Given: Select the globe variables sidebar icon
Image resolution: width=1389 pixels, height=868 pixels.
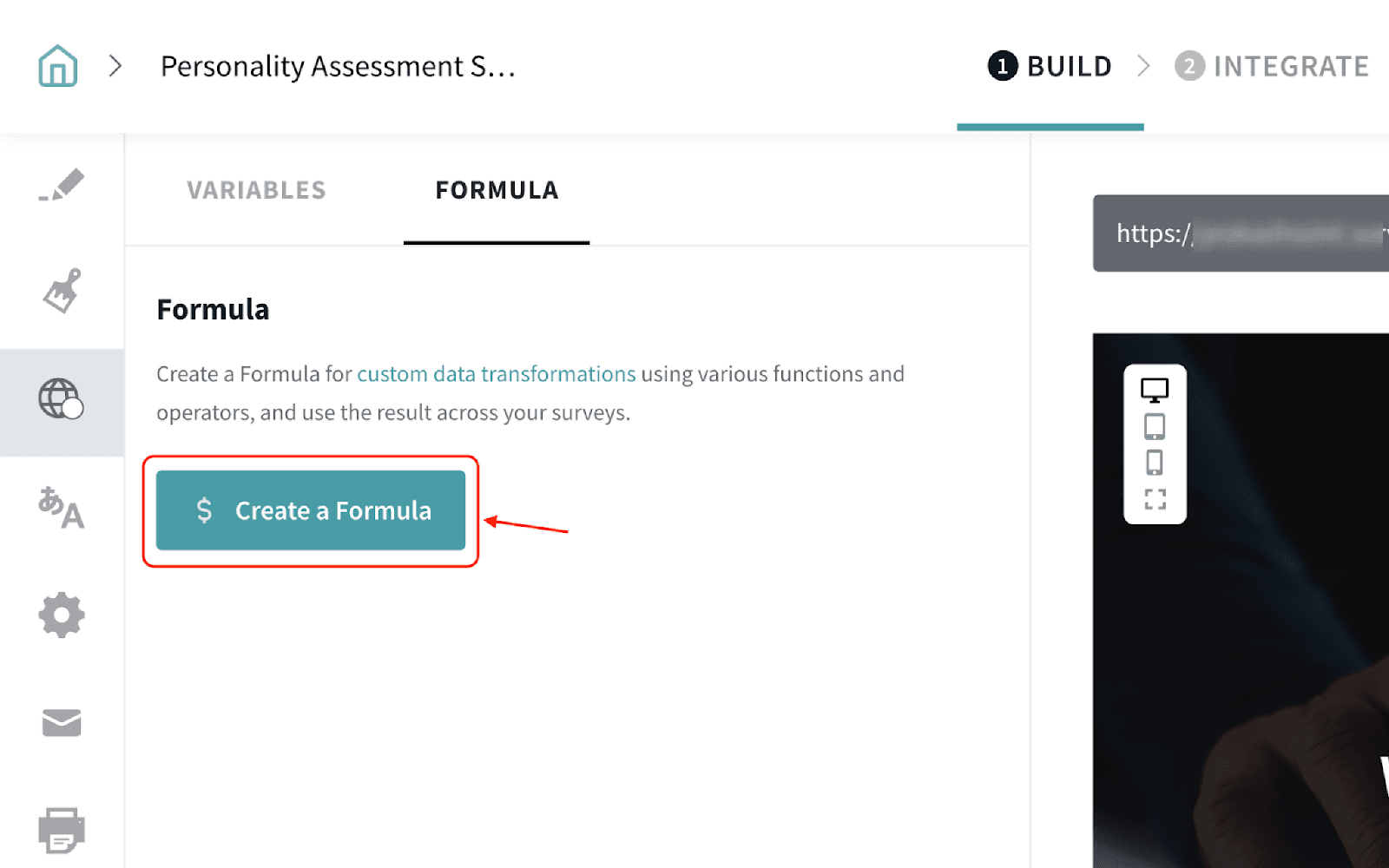Looking at the screenshot, I should coord(61,399).
